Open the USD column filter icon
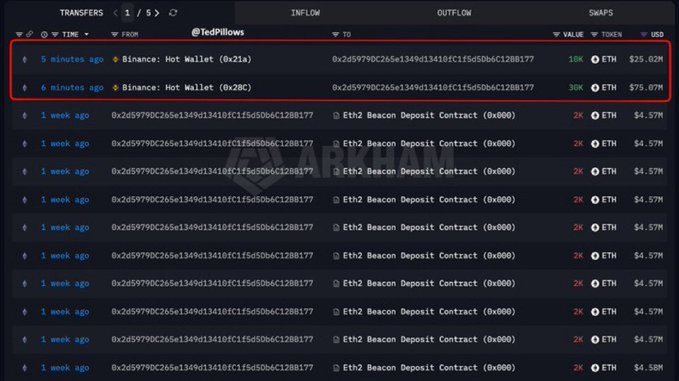The width and height of the screenshot is (679, 381). [x=644, y=34]
